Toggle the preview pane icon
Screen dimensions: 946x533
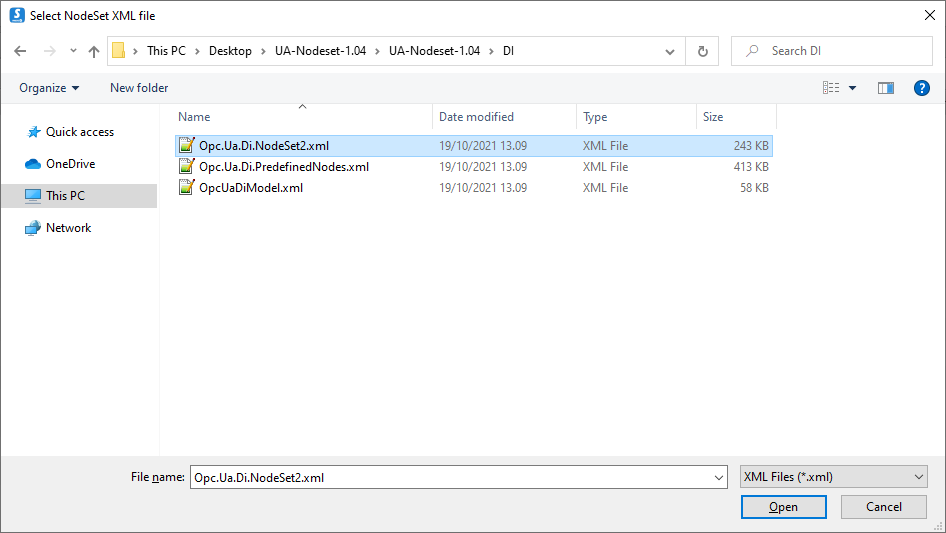[885, 88]
